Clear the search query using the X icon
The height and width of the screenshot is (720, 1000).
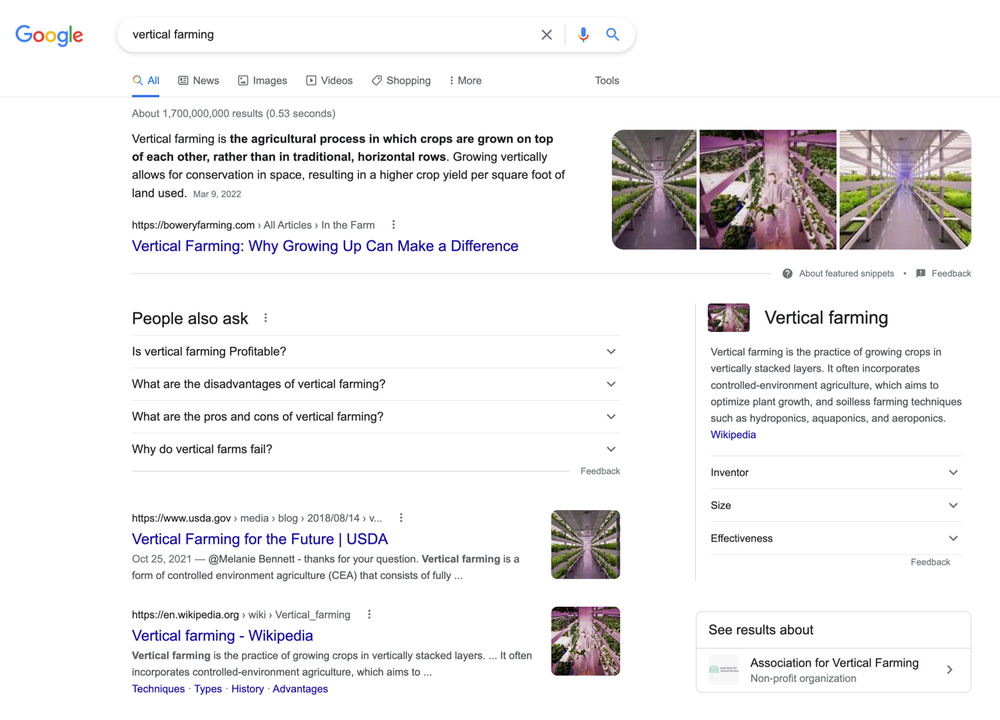[546, 34]
